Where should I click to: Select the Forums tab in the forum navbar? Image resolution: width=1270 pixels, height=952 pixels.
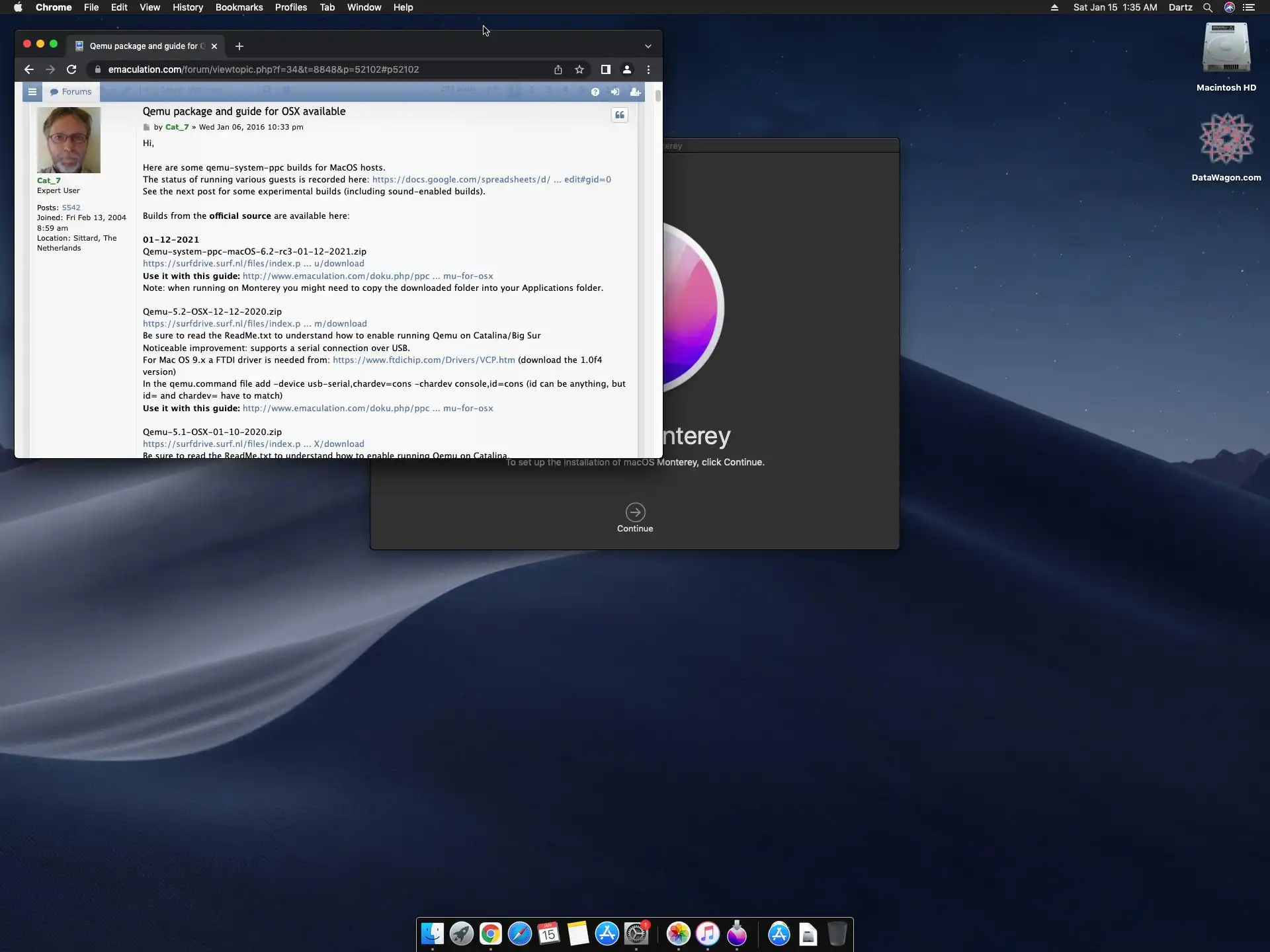tap(71, 92)
